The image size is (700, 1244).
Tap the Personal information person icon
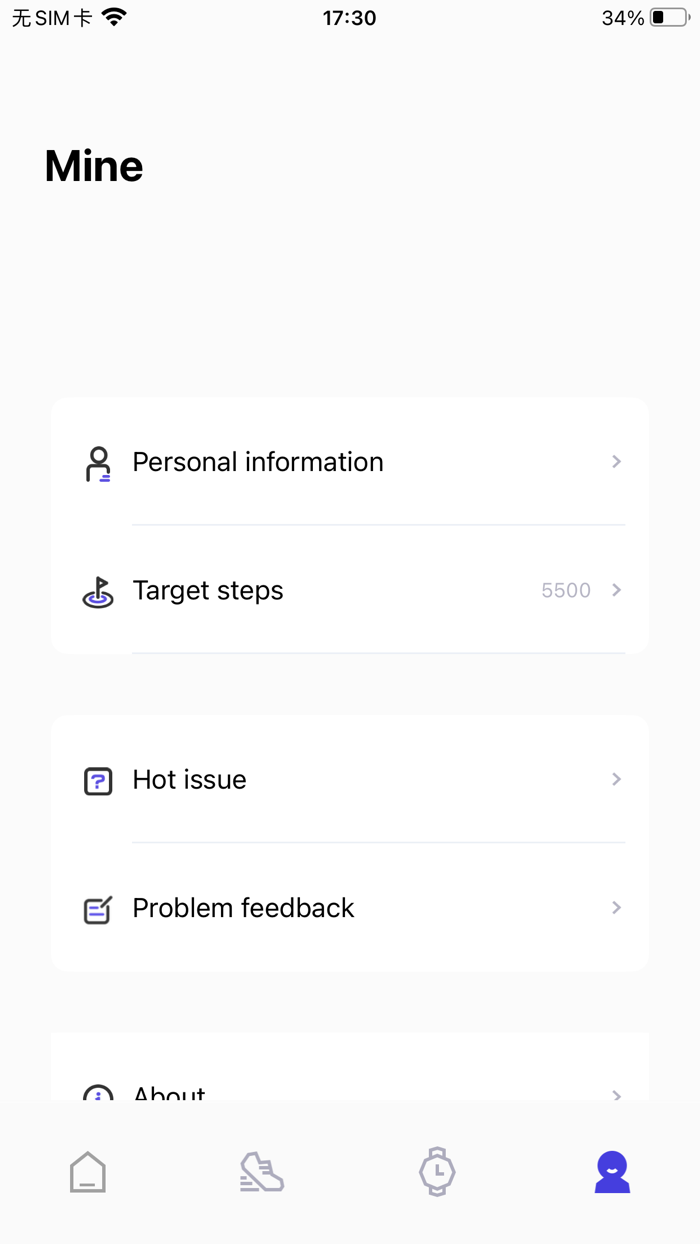click(98, 464)
